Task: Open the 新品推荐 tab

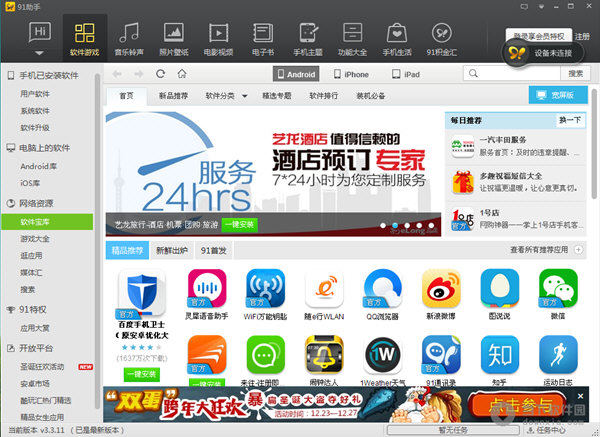Action: pyautogui.click(x=173, y=96)
